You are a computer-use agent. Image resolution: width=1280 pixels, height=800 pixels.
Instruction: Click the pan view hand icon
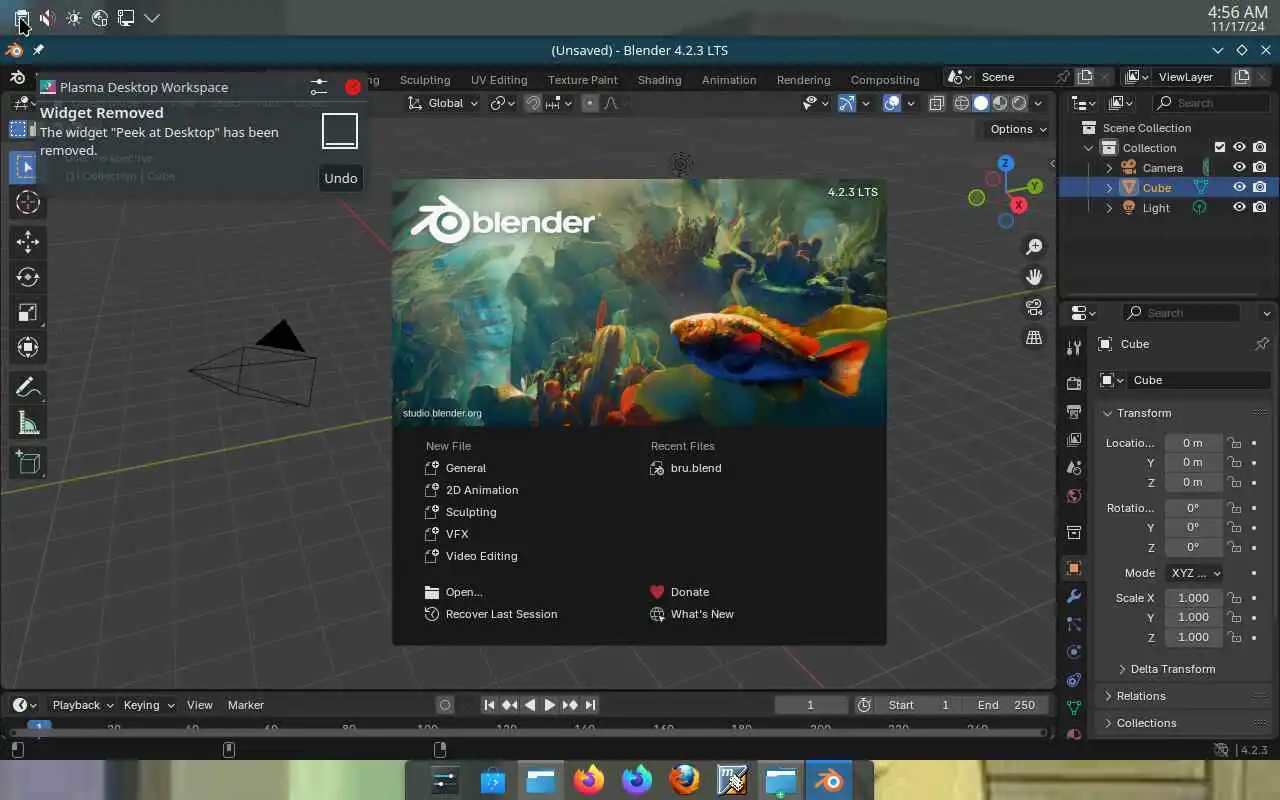(1034, 277)
